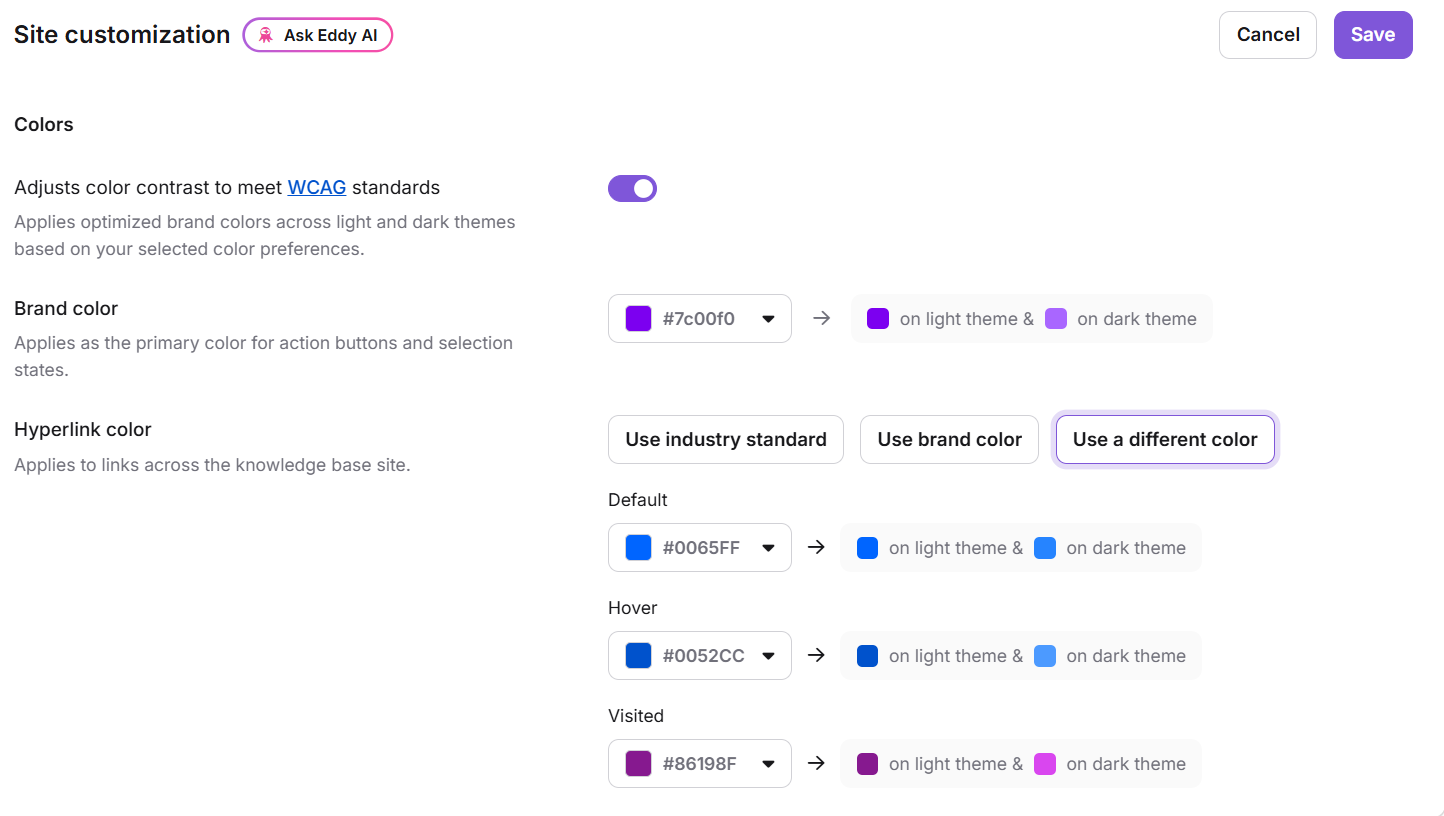Click the Visited link swatch beside #86198F
The image size is (1444, 816).
638,764
